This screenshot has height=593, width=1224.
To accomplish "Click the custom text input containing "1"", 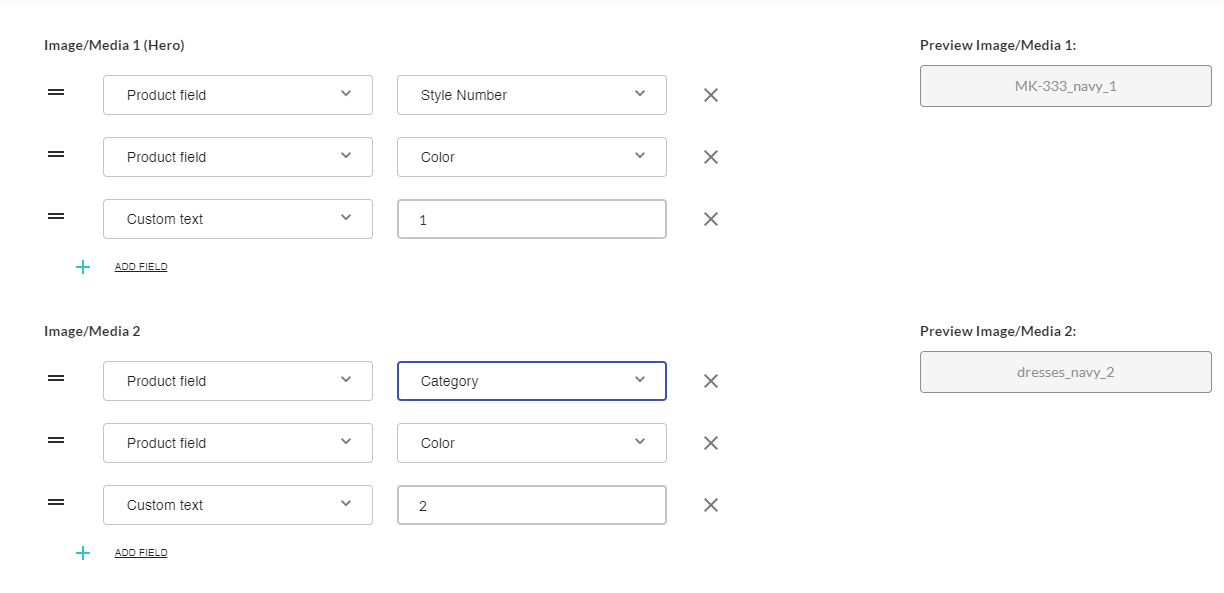I will pyautogui.click(x=531, y=219).
